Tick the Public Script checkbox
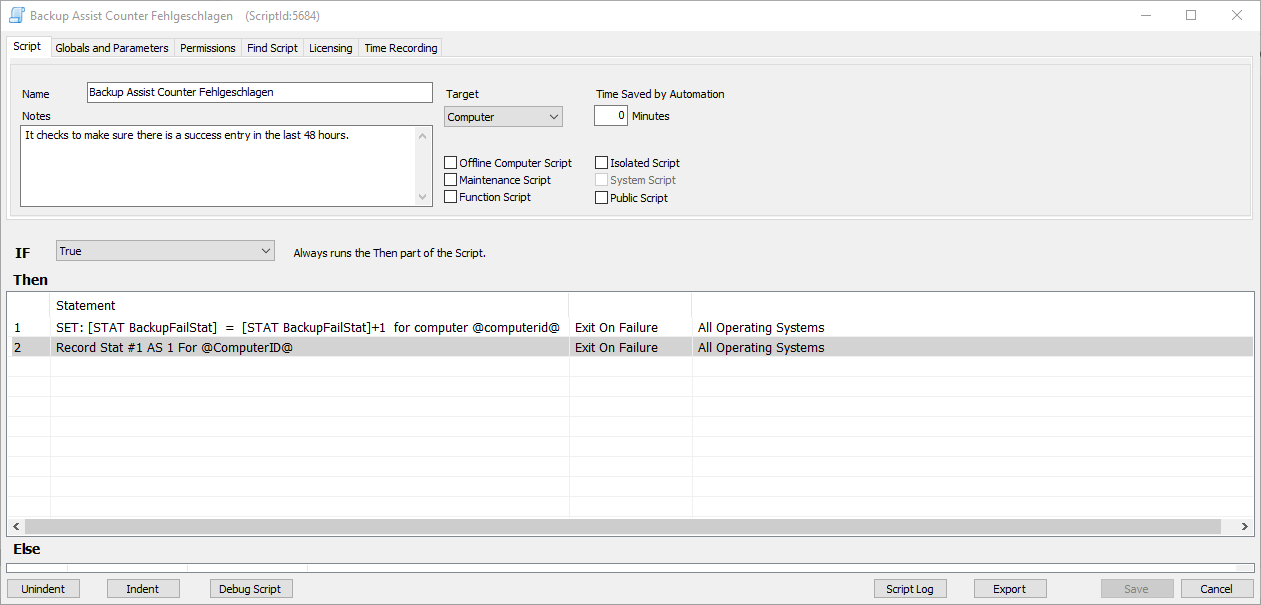Screen dimensions: 1261x605 601,198
